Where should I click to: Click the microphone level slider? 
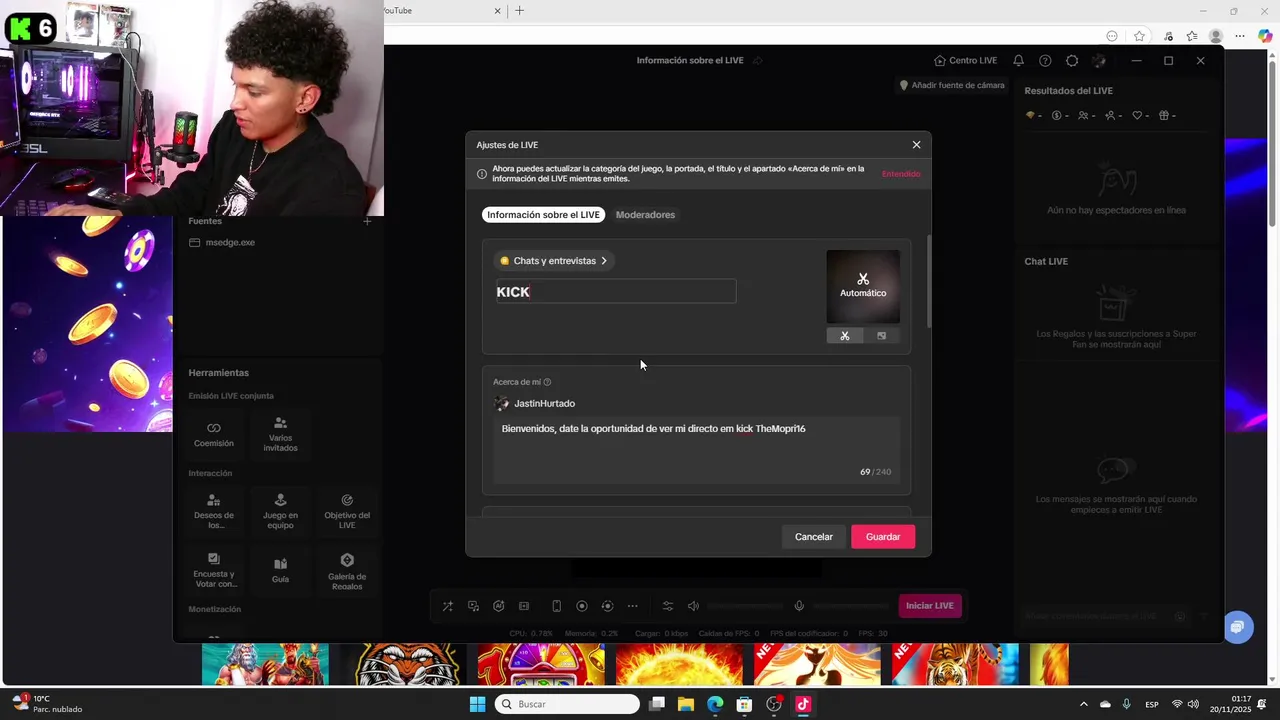click(x=851, y=606)
